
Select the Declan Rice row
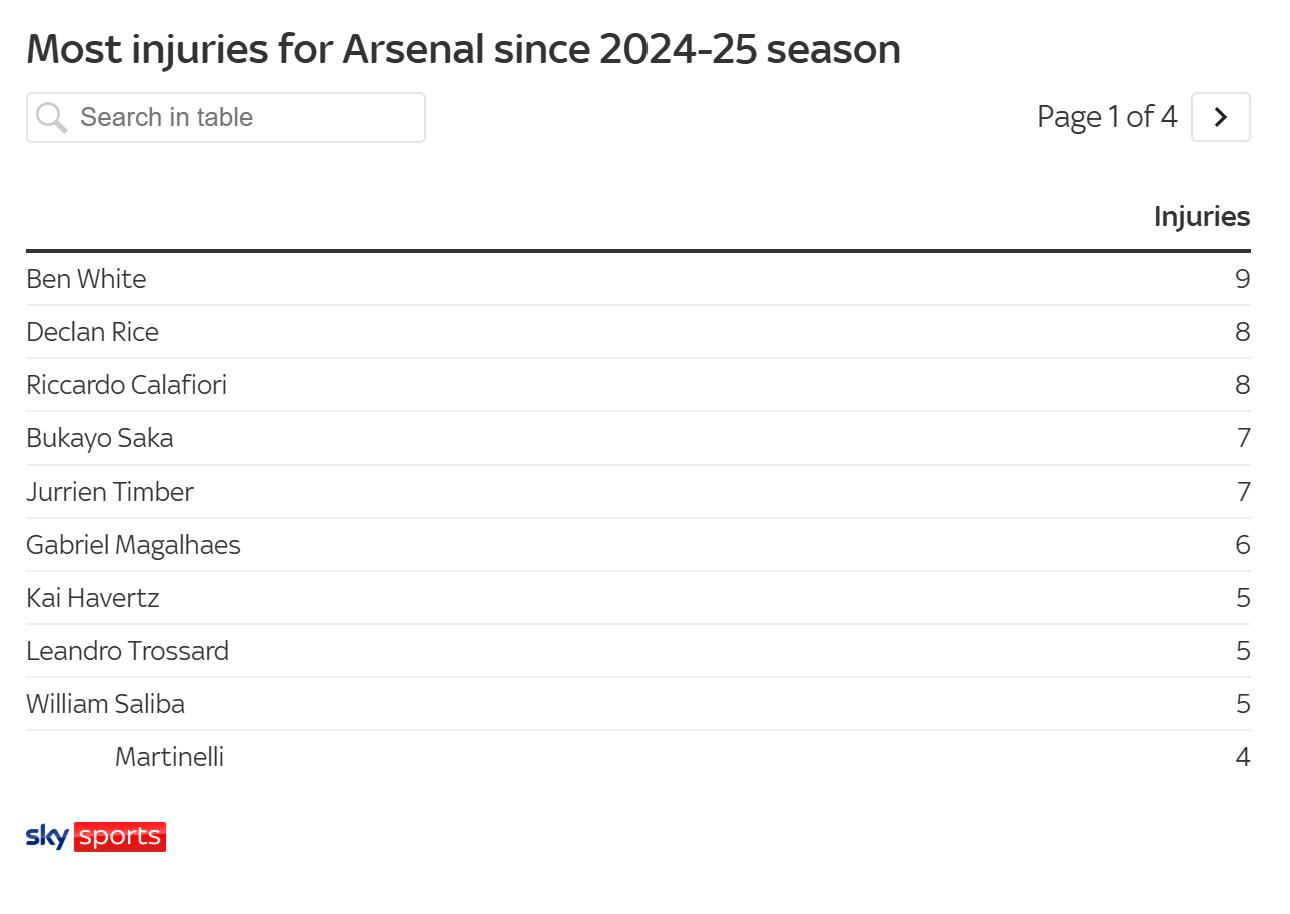pos(92,332)
